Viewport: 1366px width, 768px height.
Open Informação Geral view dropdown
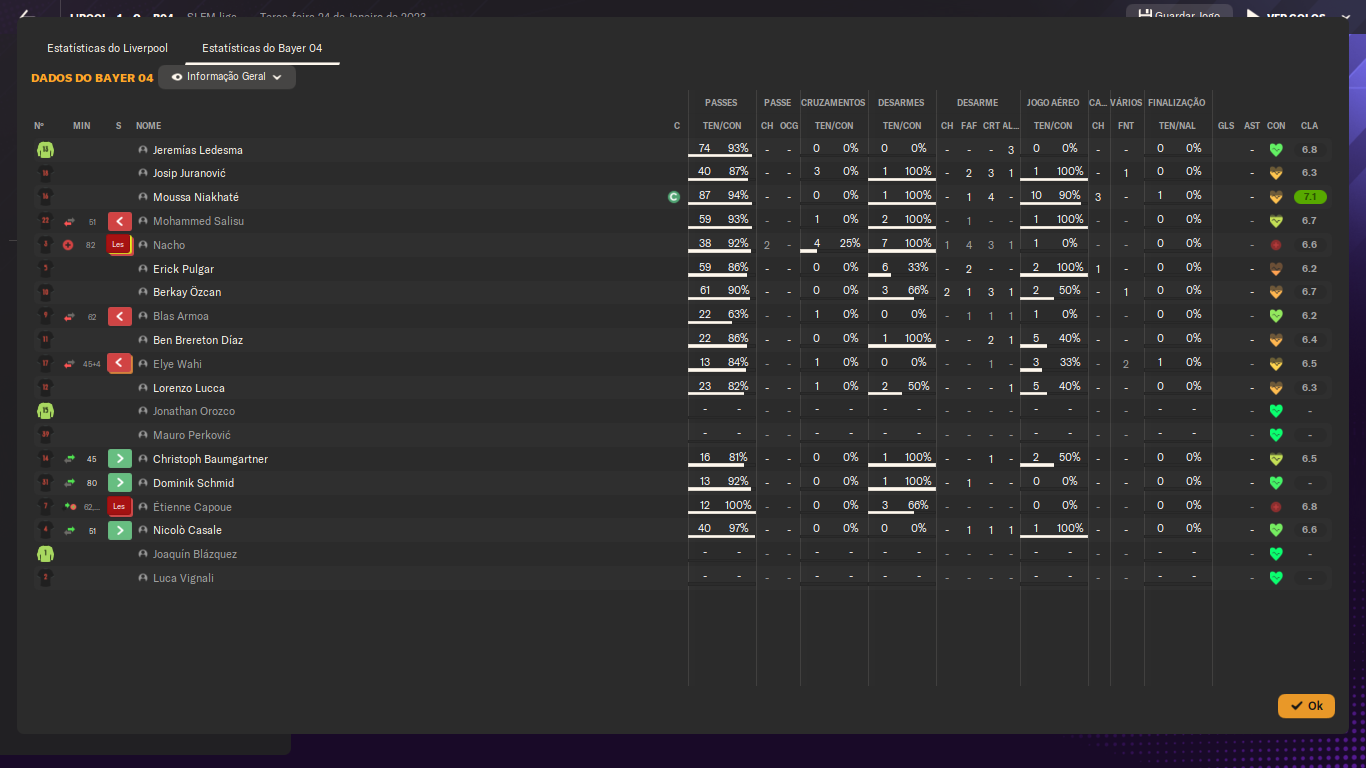[227, 77]
